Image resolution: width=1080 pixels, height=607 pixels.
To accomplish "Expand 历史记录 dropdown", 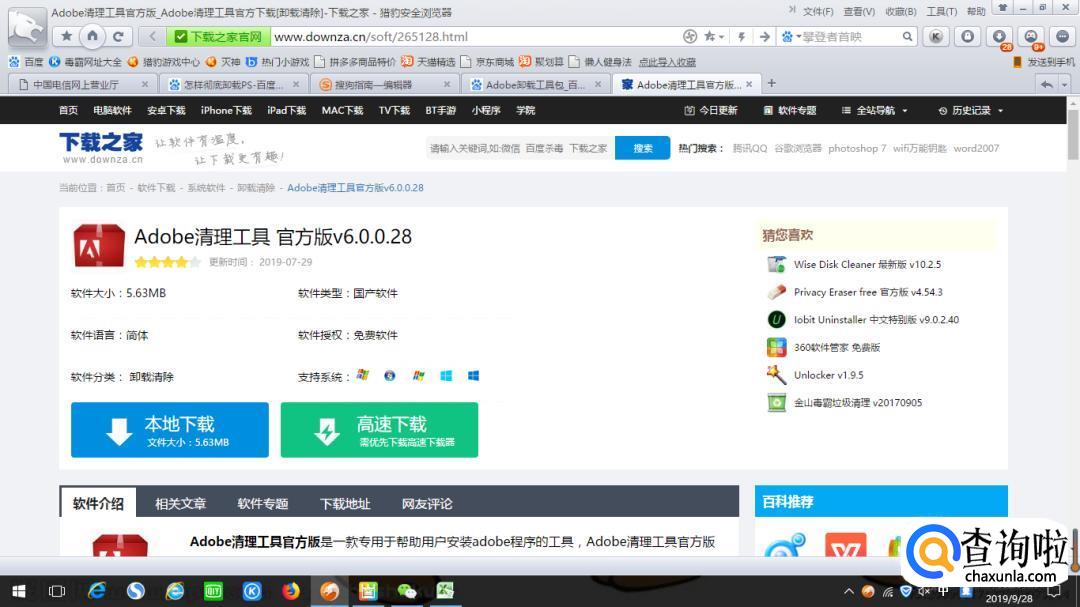I will [x=970, y=110].
